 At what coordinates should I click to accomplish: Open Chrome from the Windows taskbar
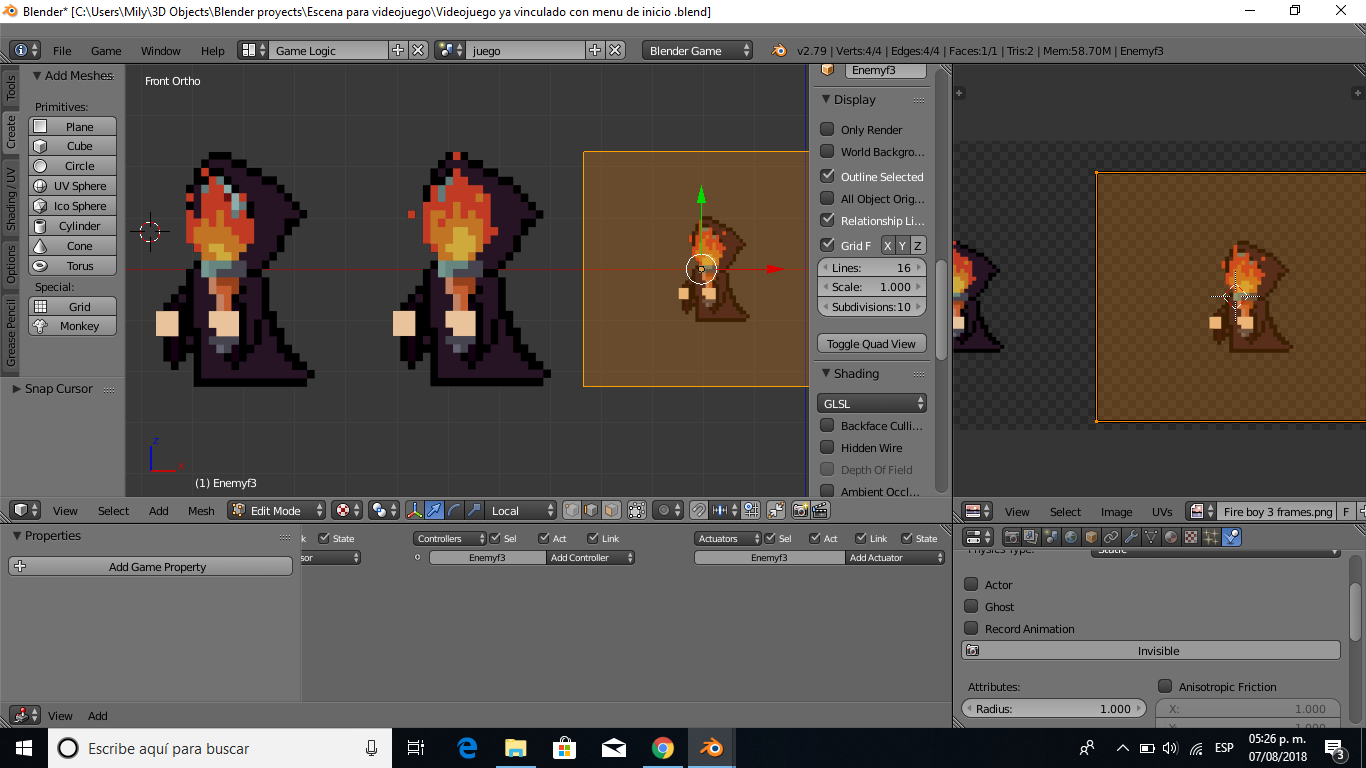pyautogui.click(x=662, y=747)
